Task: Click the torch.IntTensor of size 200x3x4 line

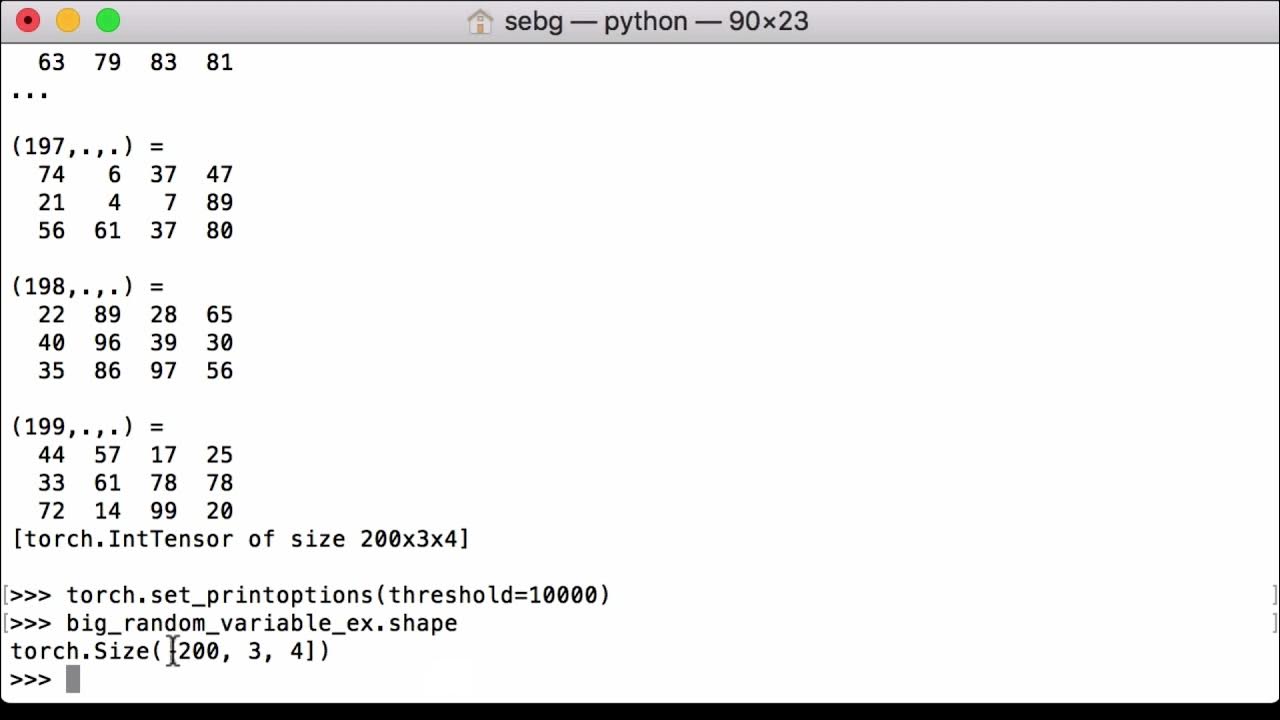Action: [240, 539]
